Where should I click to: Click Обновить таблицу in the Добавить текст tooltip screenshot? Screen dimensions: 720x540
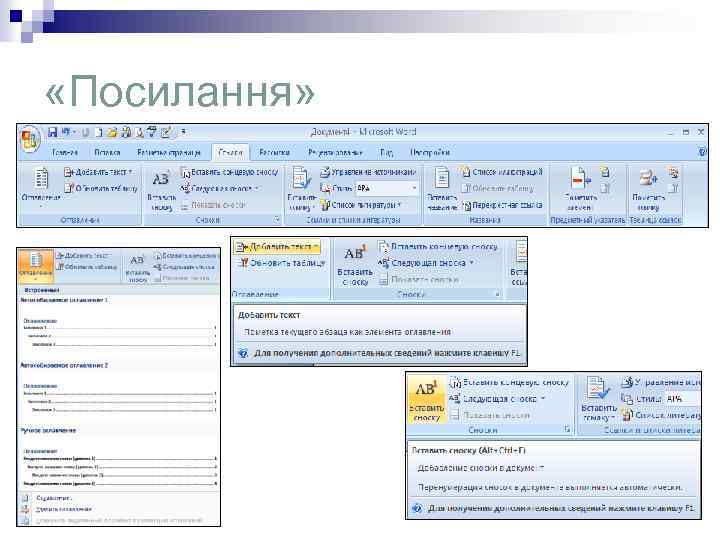point(281,263)
